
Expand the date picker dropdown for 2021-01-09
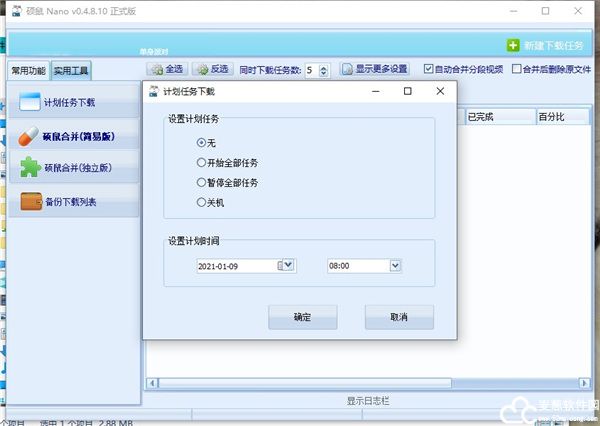288,265
